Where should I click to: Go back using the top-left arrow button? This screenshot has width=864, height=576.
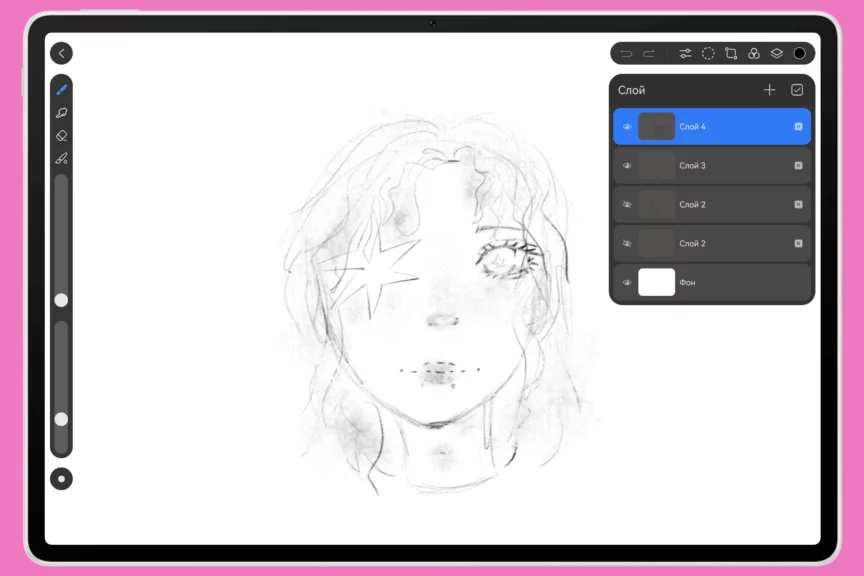[x=61, y=53]
